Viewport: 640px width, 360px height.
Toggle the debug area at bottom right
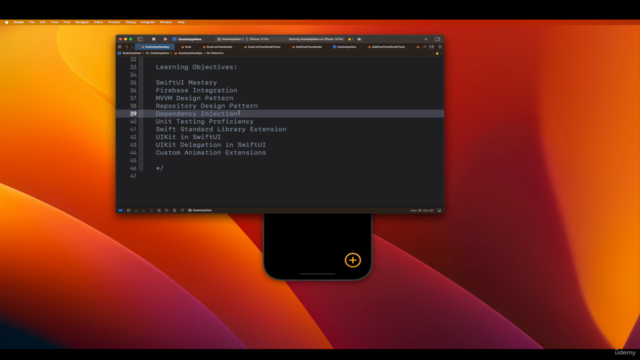(439, 210)
